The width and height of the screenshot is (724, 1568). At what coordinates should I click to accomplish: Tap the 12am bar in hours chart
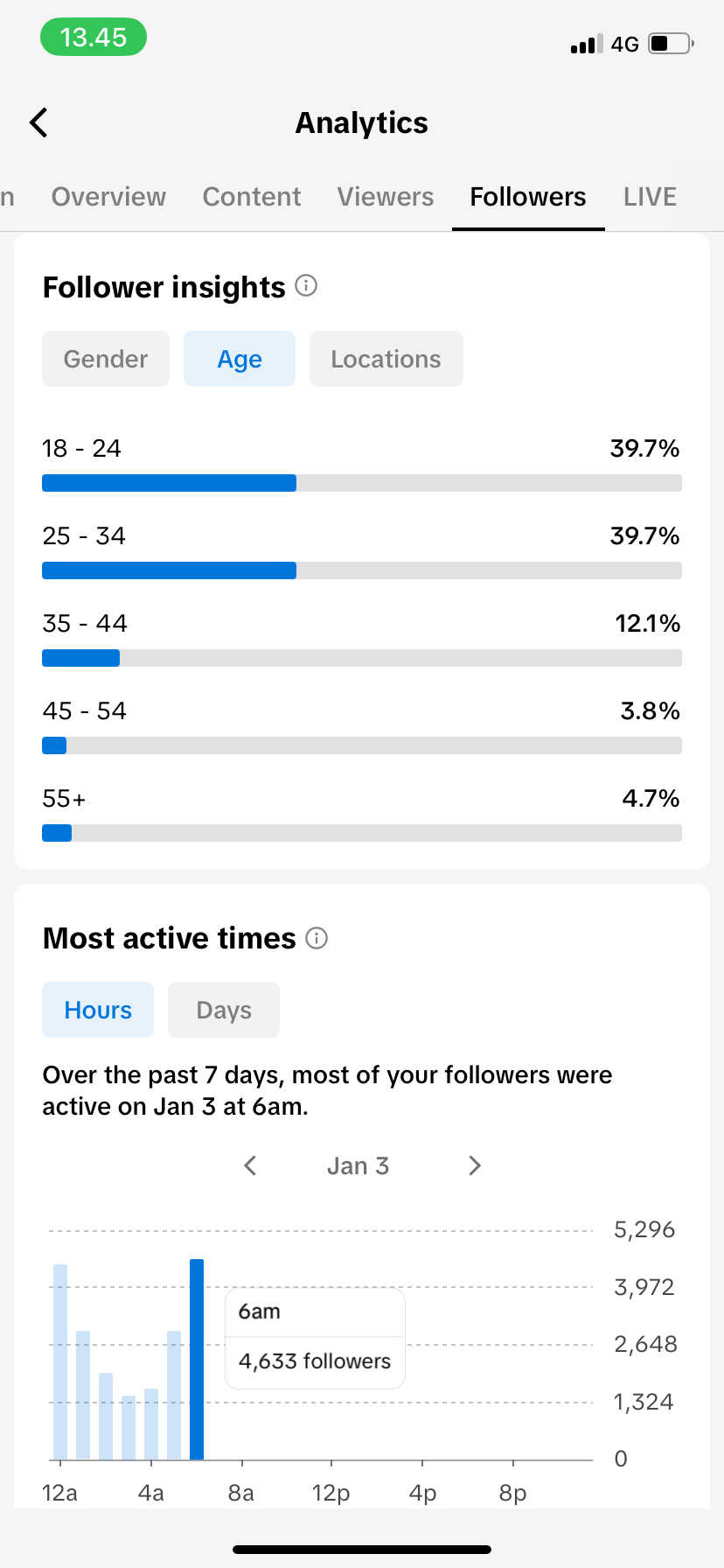point(60,1361)
